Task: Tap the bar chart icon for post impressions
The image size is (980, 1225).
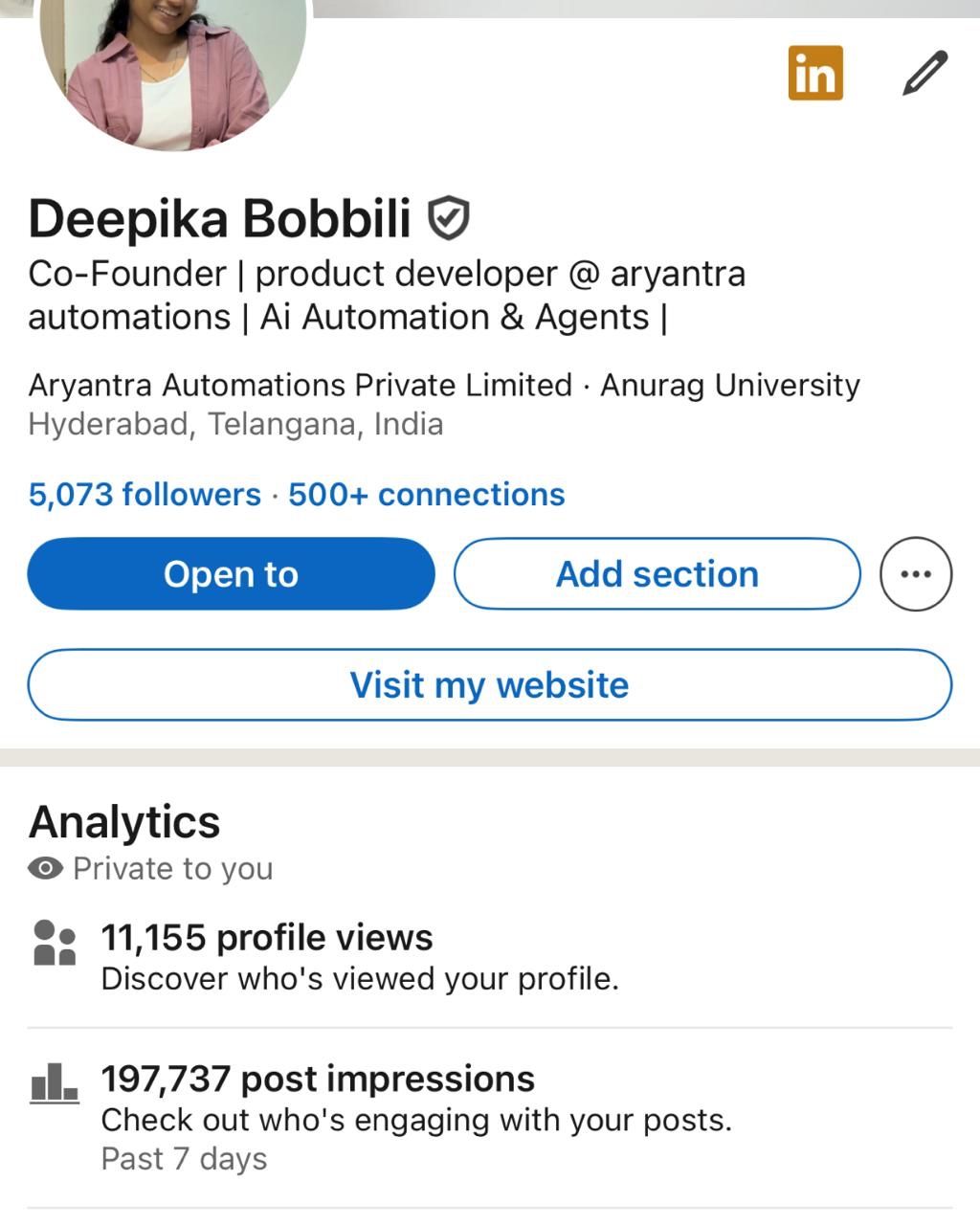Action: 54,1083
